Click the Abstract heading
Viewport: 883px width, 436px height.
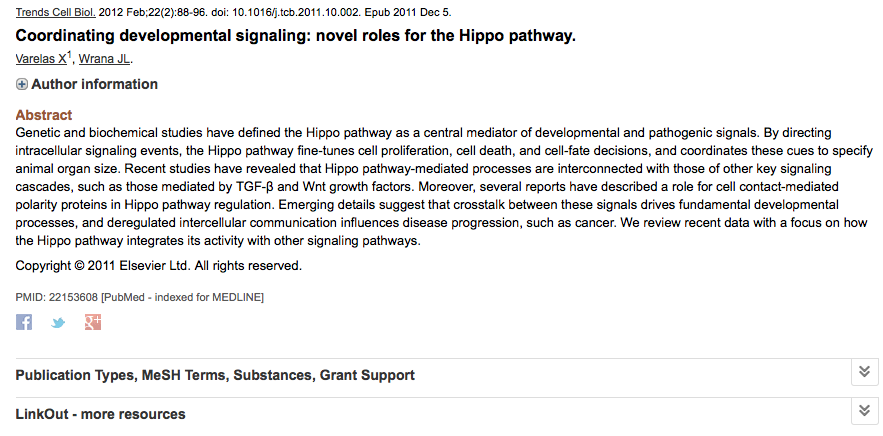pos(44,115)
